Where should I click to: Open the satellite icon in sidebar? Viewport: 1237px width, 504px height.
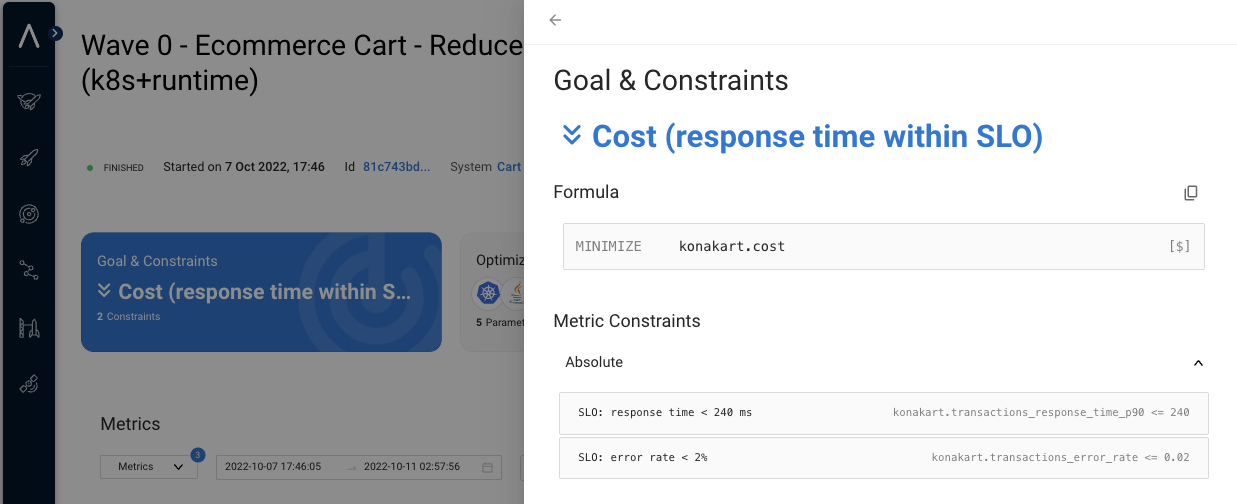point(28,384)
